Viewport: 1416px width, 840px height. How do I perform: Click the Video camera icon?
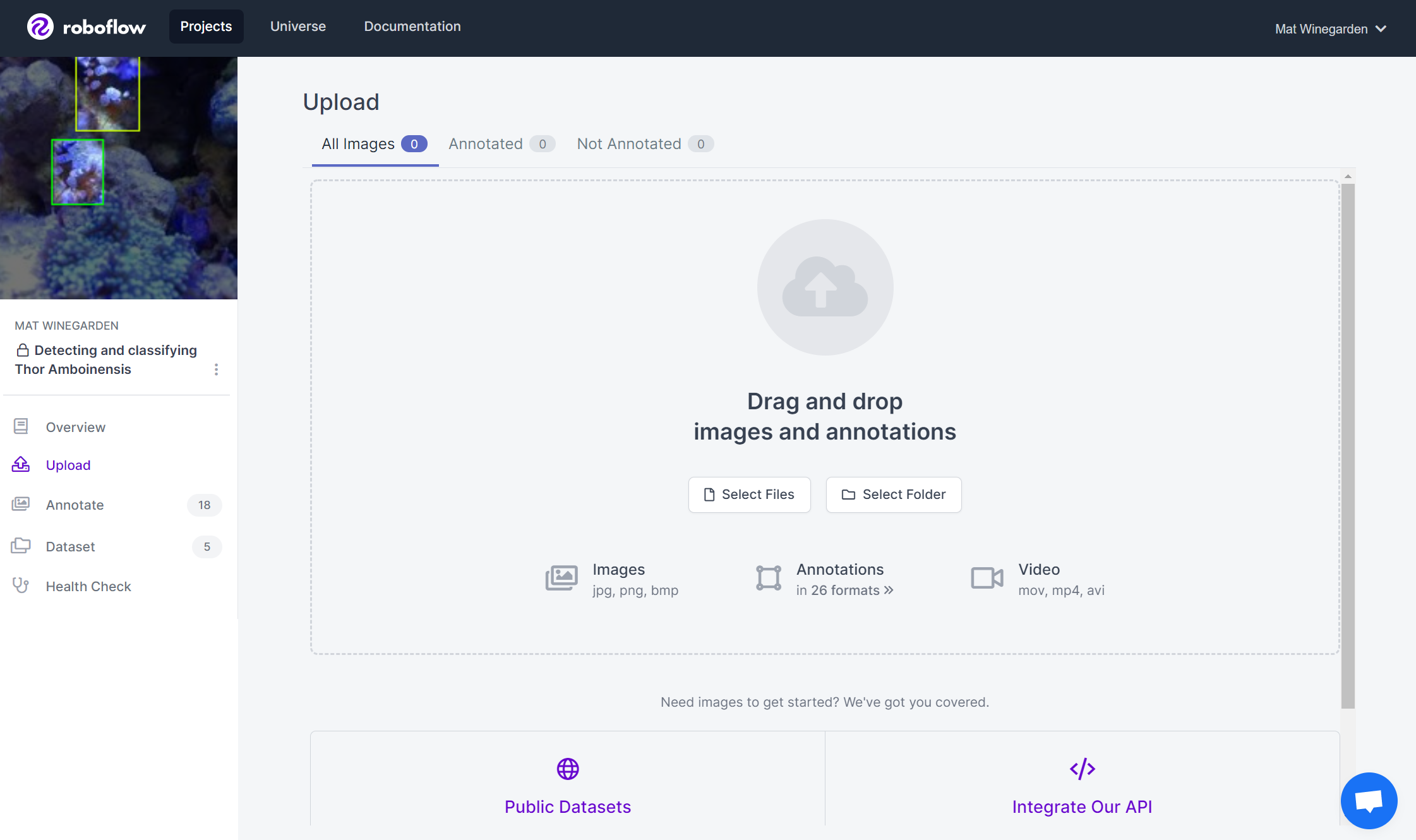987,578
